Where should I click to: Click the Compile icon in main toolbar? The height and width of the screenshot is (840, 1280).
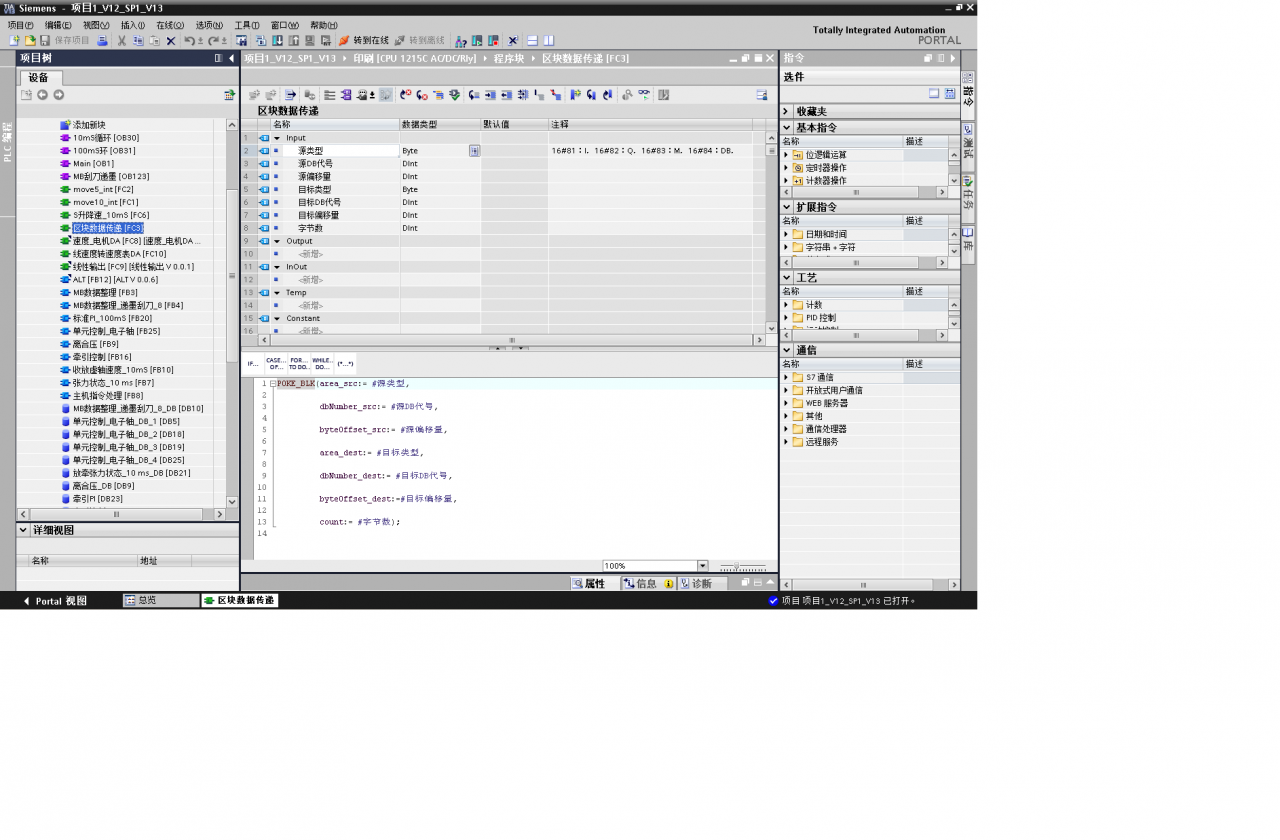(x=241, y=41)
